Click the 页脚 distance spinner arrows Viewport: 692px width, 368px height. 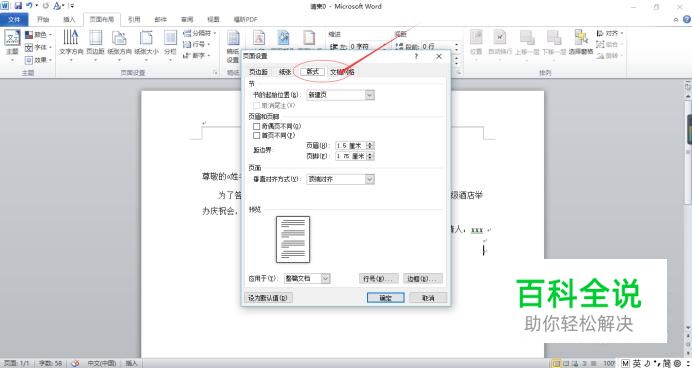pyautogui.click(x=370, y=156)
